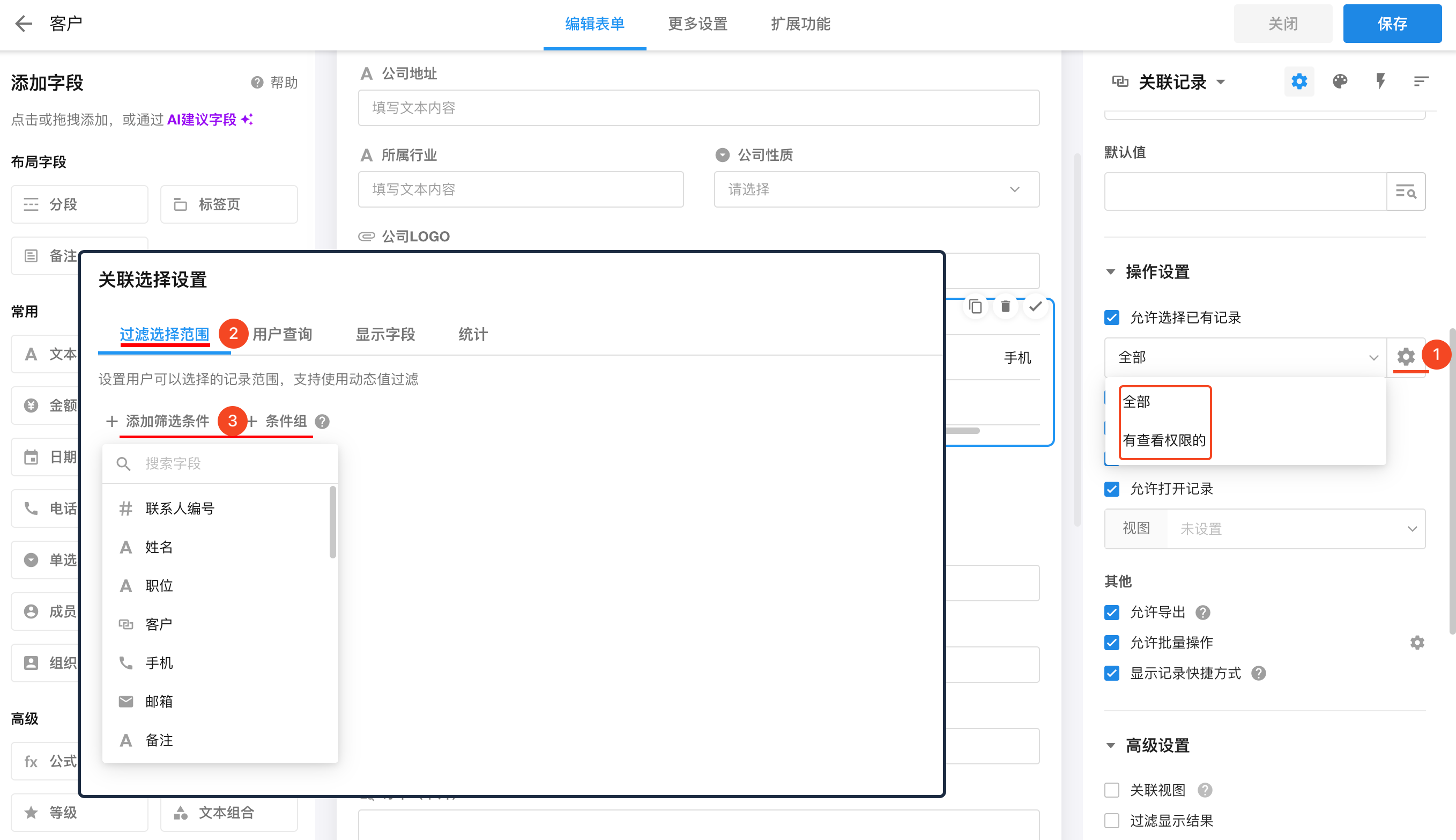Open the gear next to 允许批量操作
The height and width of the screenshot is (840, 1456).
pyautogui.click(x=1417, y=643)
